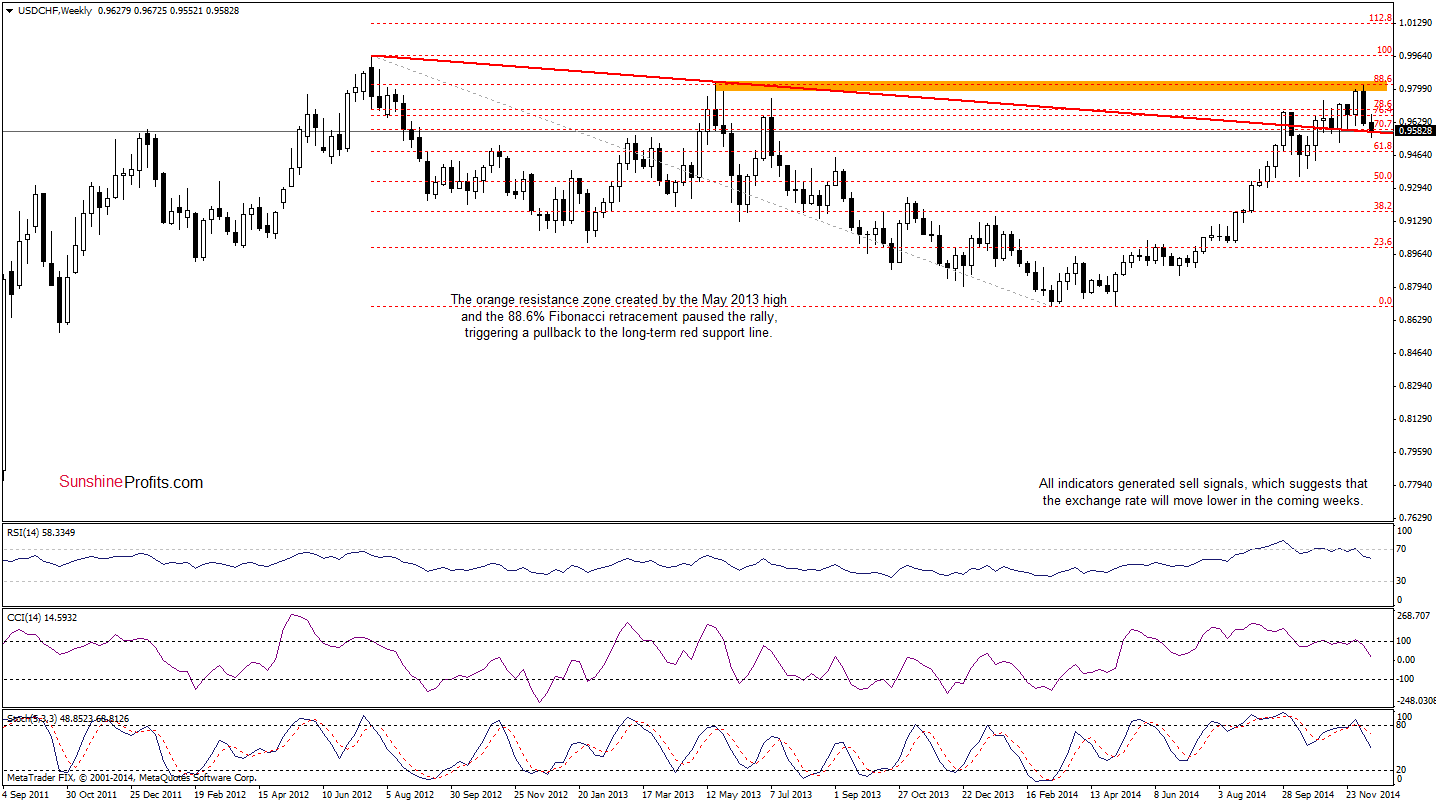
Task: Click the 'All indicators generated sell signals' note
Action: click(x=1203, y=492)
